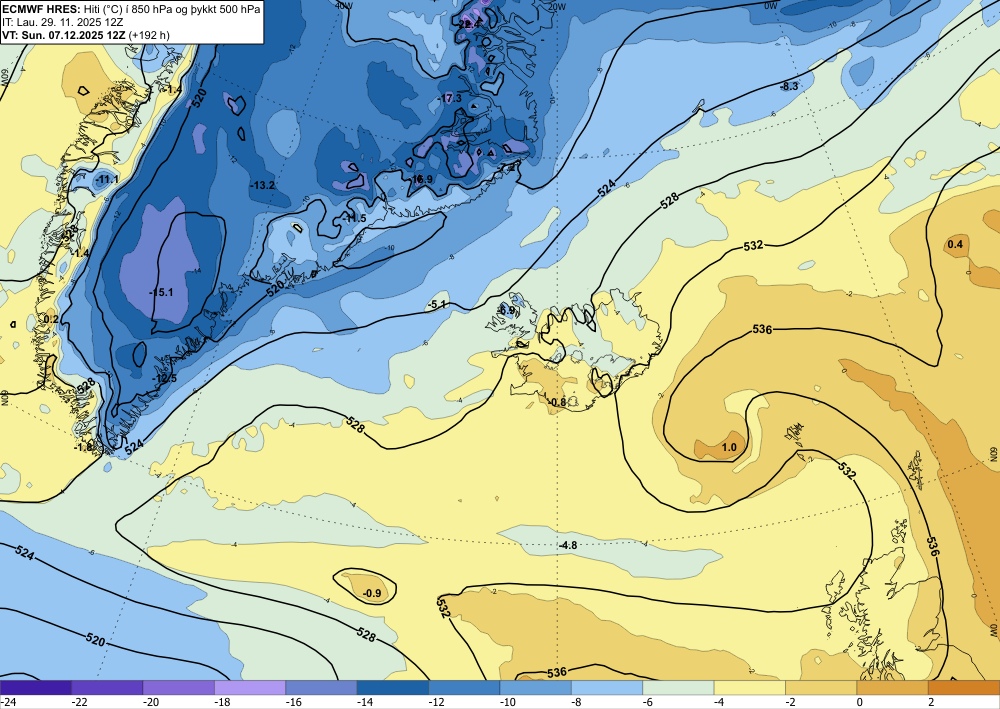Click the -4.8 temperature value
Viewport: 1000px width, 709px height.
click(x=567, y=545)
